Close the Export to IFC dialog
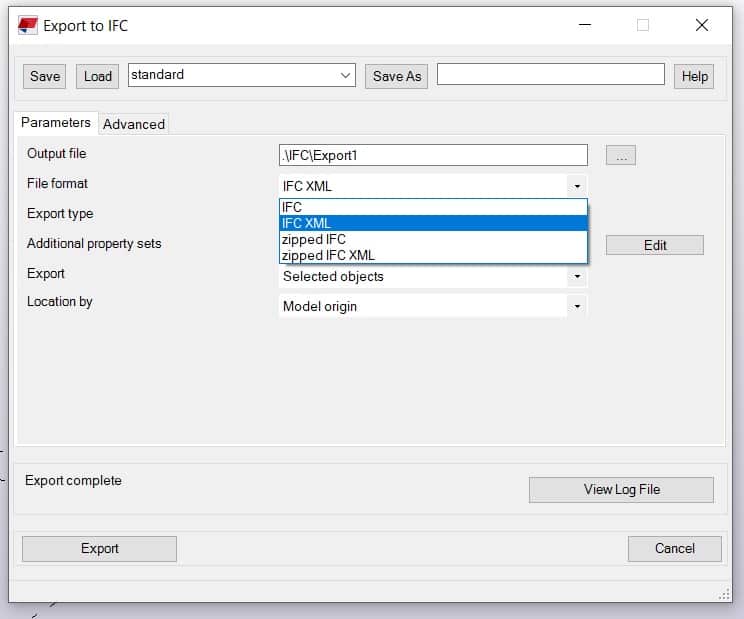 (701, 26)
